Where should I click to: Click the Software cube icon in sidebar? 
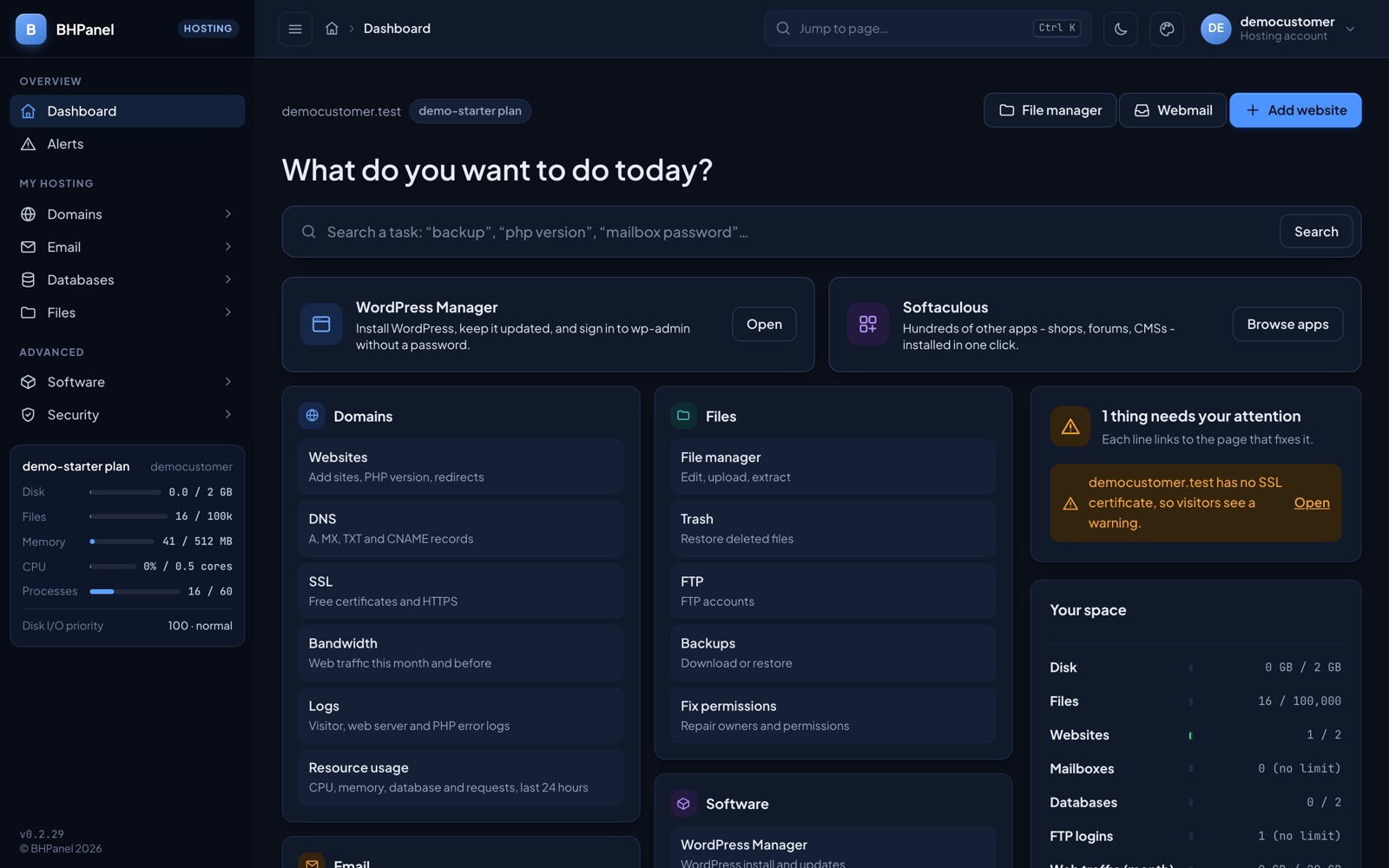pyautogui.click(x=29, y=382)
